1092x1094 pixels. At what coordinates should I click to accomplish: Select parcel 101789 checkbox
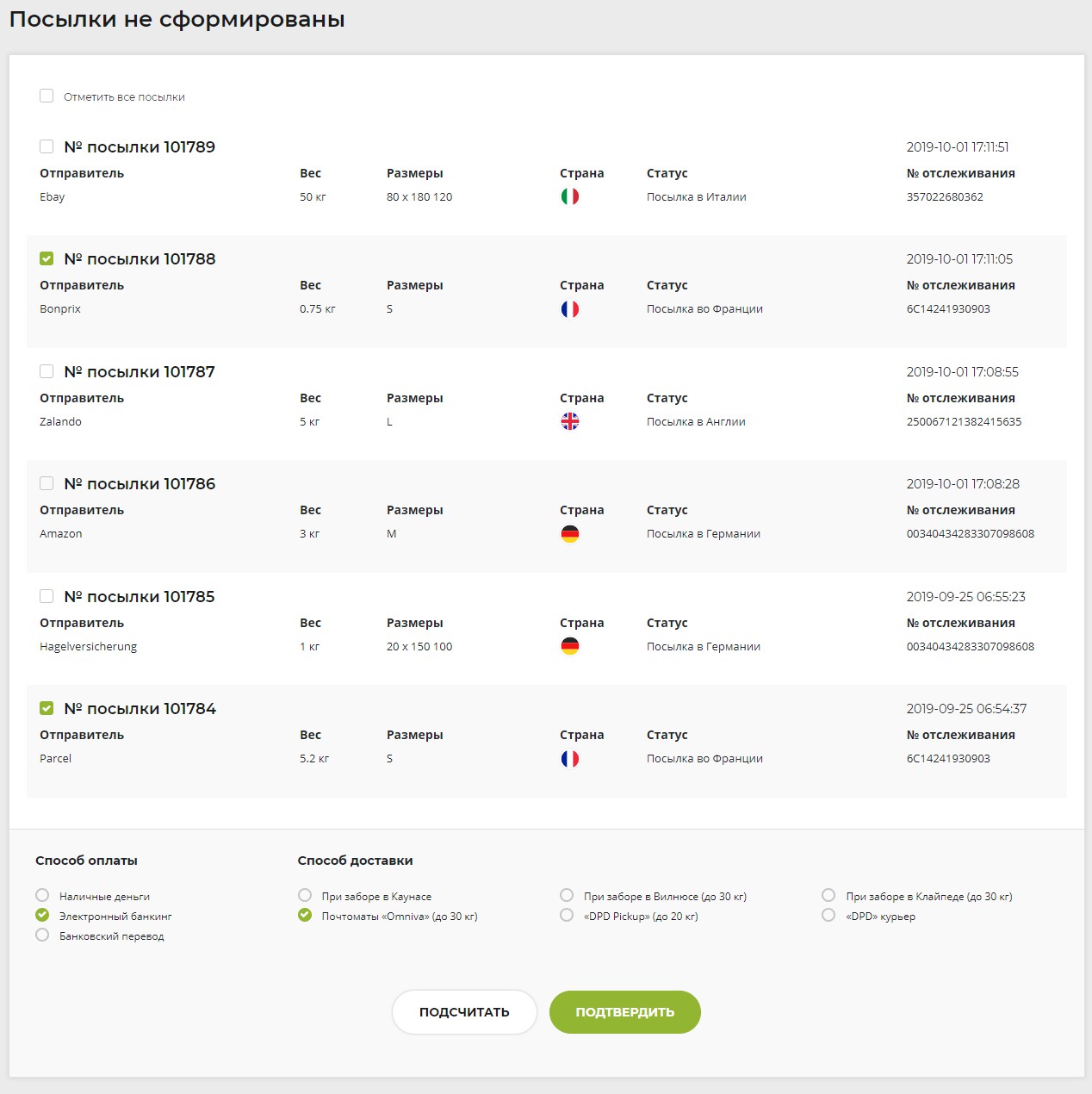(x=47, y=147)
